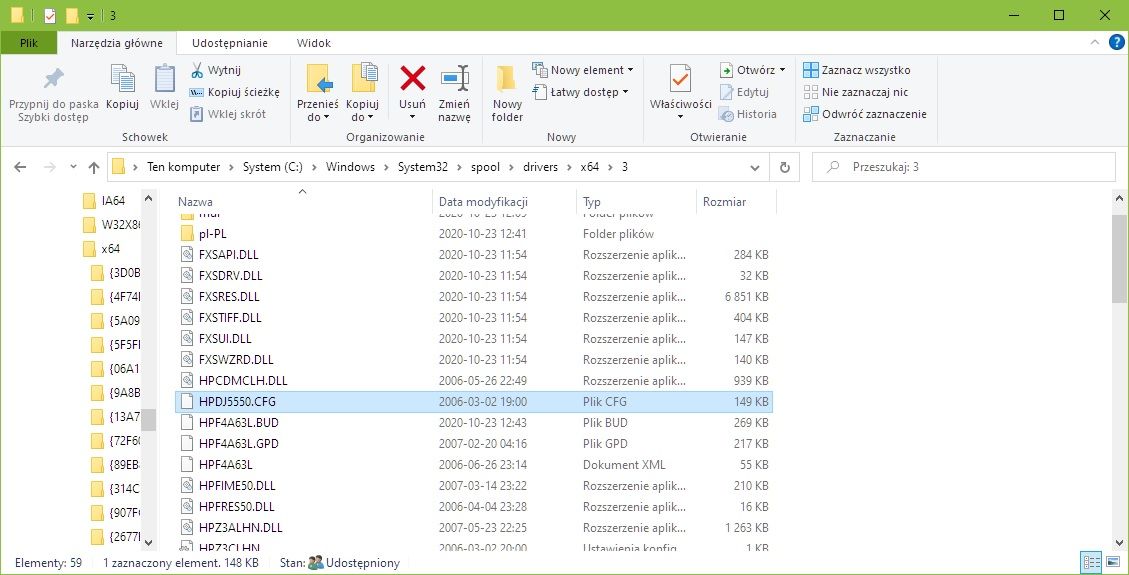Click the Przeszukaj: 3 search box
Screen dimensions: 1129x575
click(x=963, y=167)
